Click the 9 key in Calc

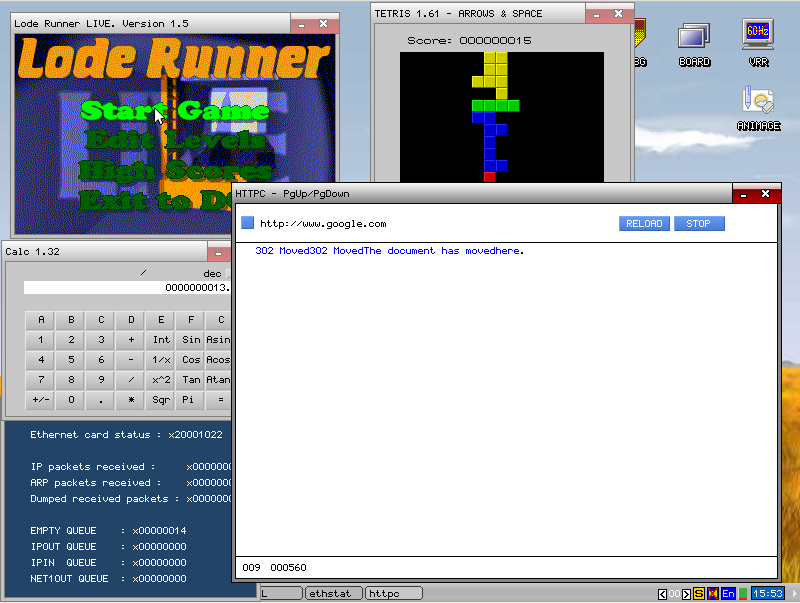(x=101, y=380)
